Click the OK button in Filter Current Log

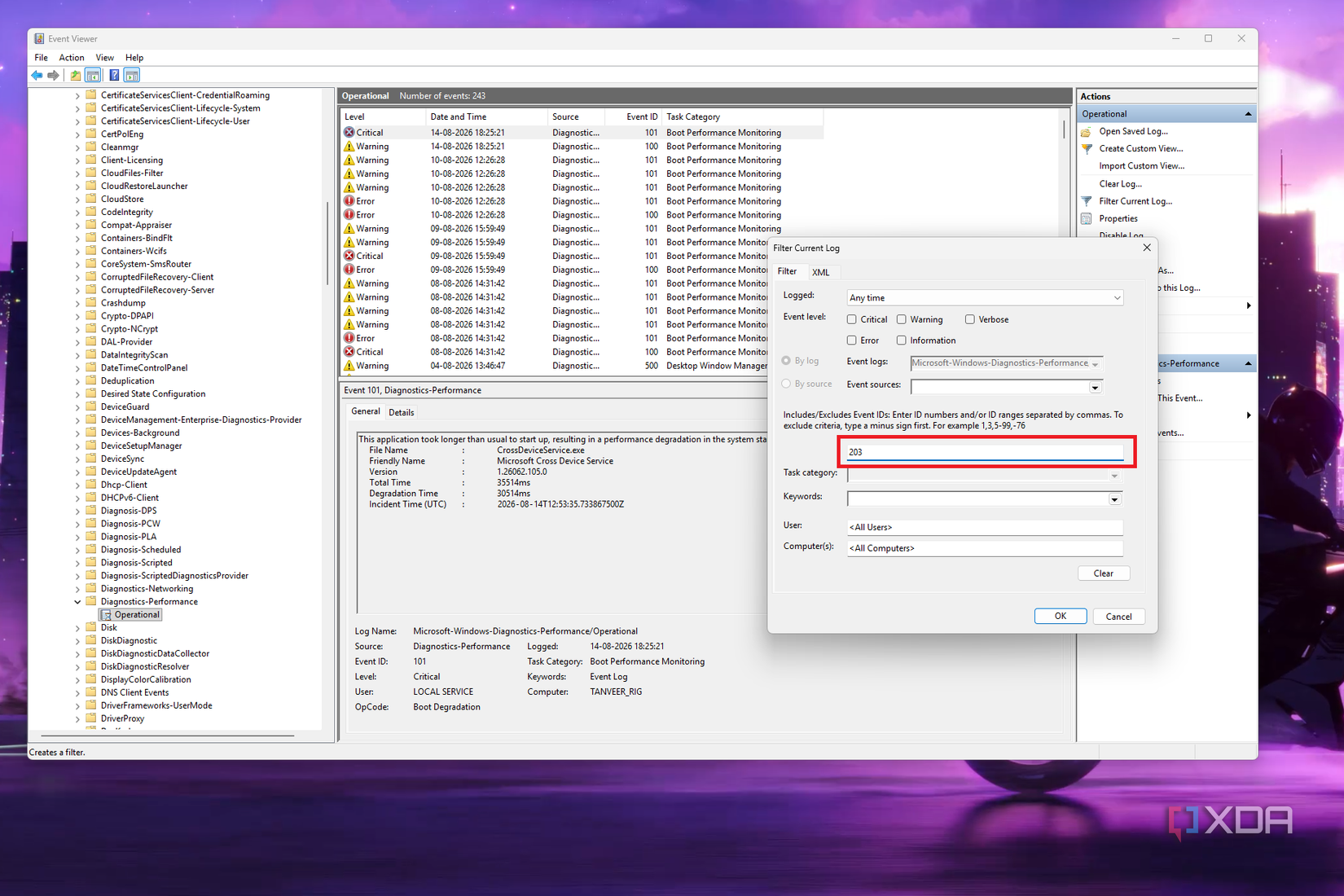1061,616
